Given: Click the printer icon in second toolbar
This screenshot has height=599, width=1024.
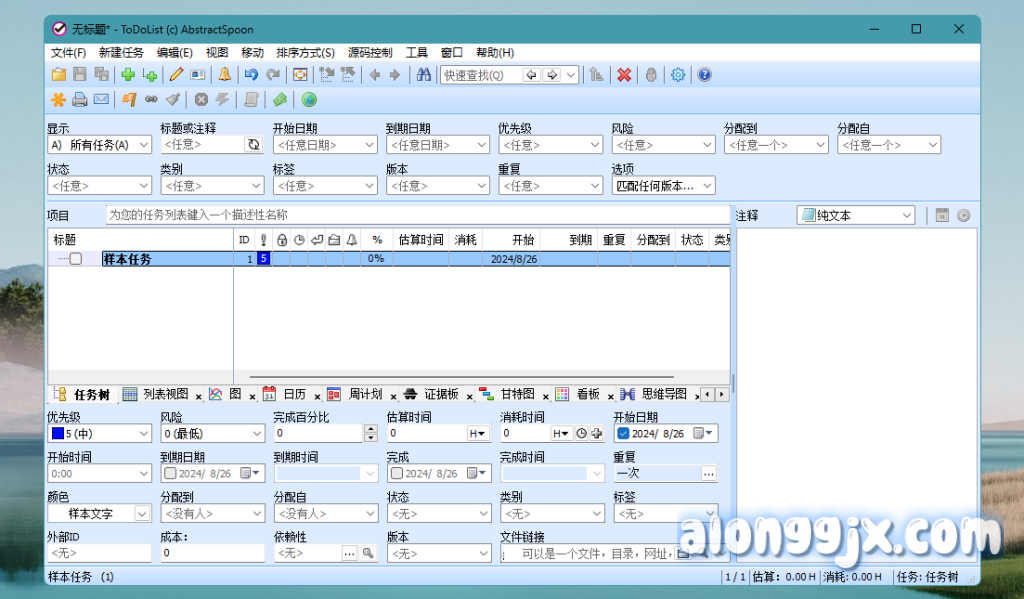Looking at the screenshot, I should tap(80, 99).
